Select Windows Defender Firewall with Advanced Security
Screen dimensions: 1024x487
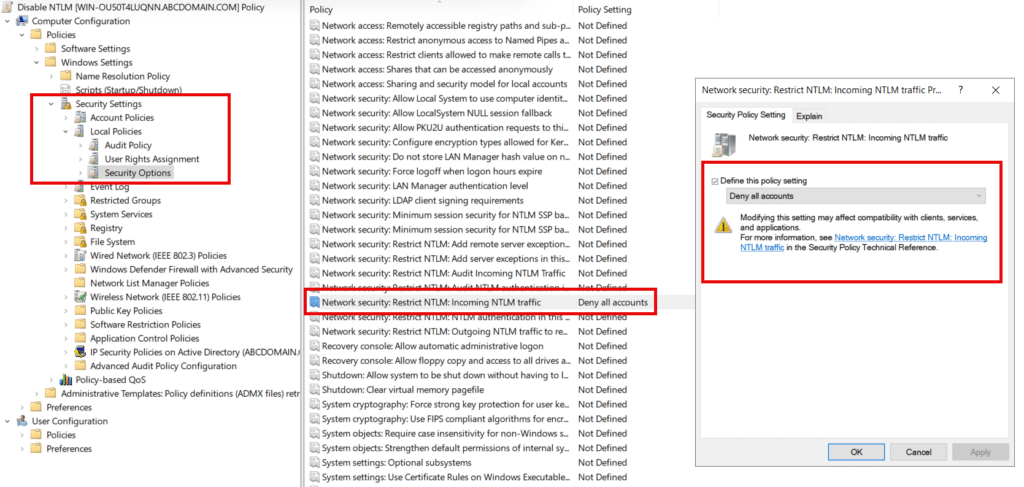coord(191,269)
